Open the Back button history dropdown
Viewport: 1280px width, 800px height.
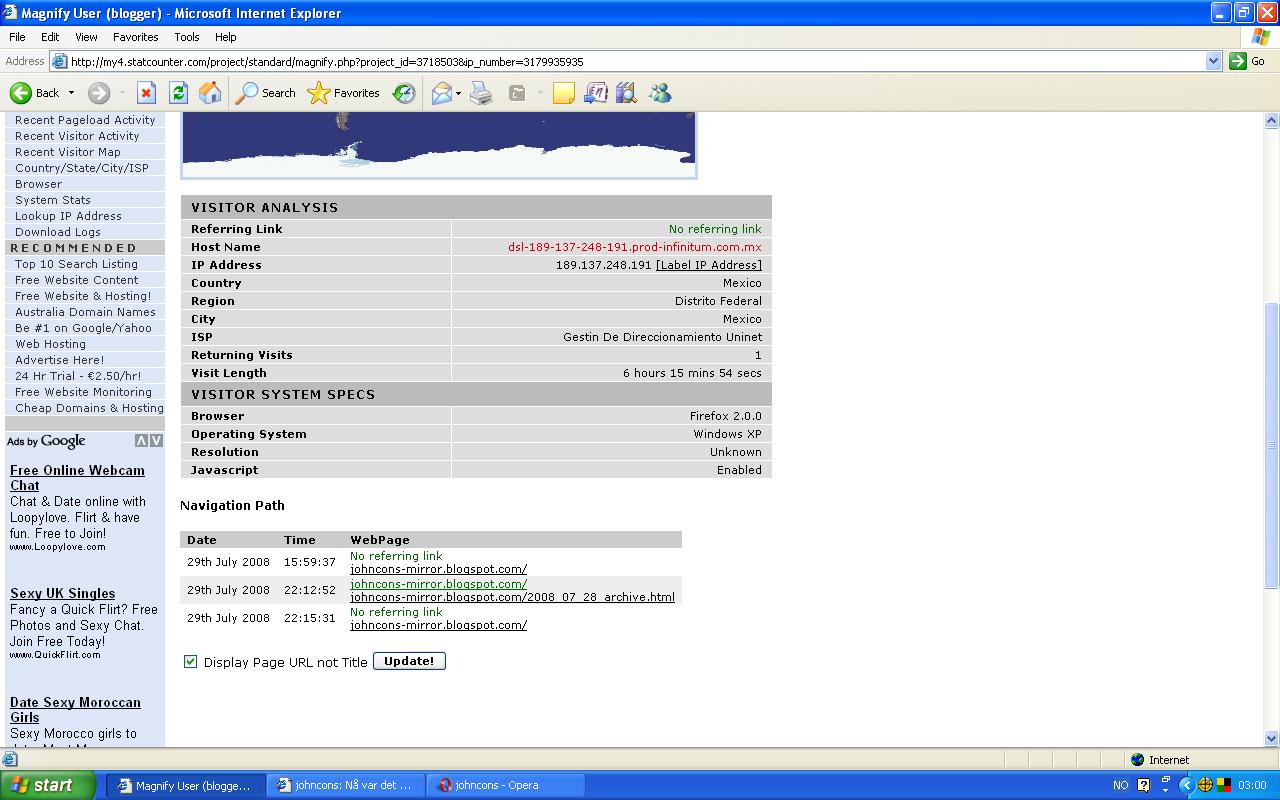pyautogui.click(x=71, y=93)
